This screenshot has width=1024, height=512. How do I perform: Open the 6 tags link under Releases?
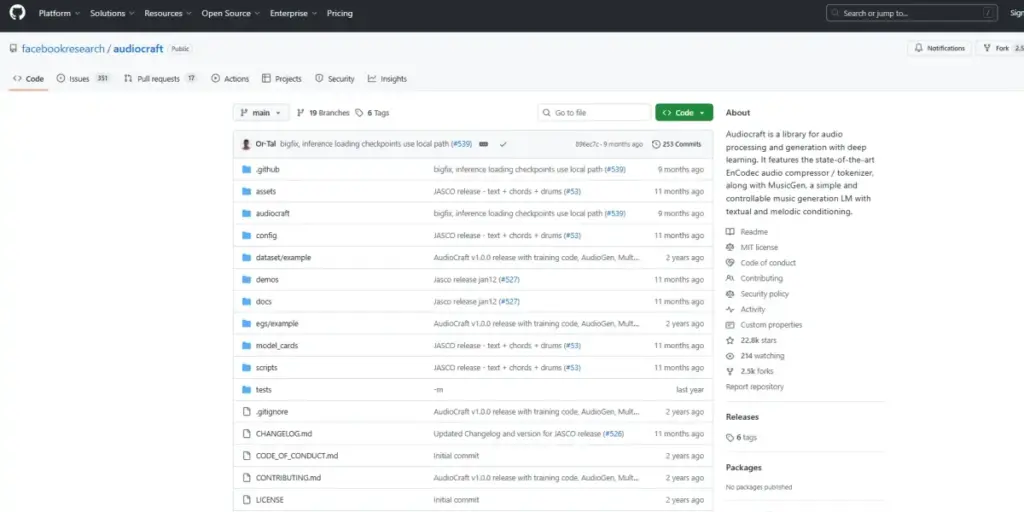(x=741, y=438)
